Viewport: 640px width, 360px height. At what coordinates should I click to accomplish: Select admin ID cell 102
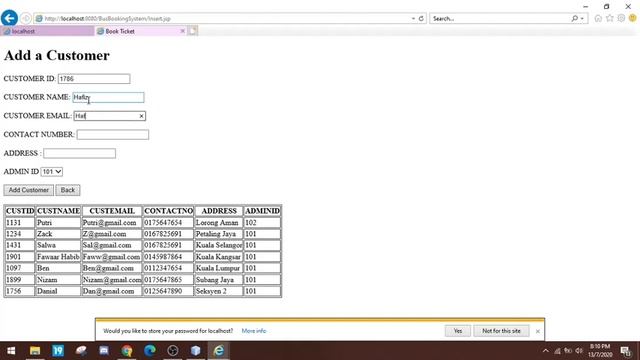(262, 223)
